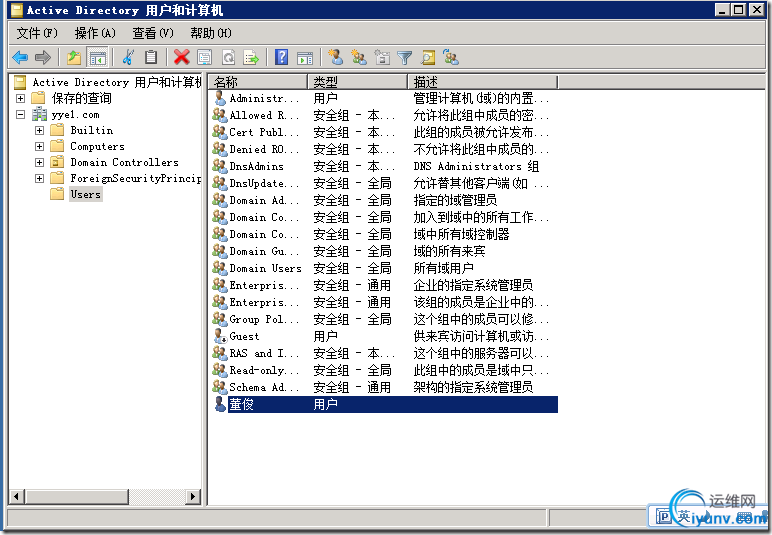
Task: Click the Find objects magnifier icon
Action: pyautogui.click(x=428, y=58)
